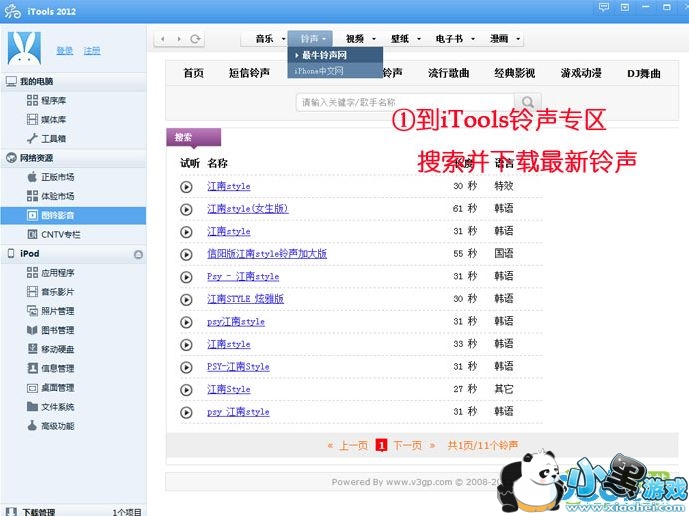Open PSY-江南Style ringtone link
This screenshot has height=516, width=689.
coord(238,366)
